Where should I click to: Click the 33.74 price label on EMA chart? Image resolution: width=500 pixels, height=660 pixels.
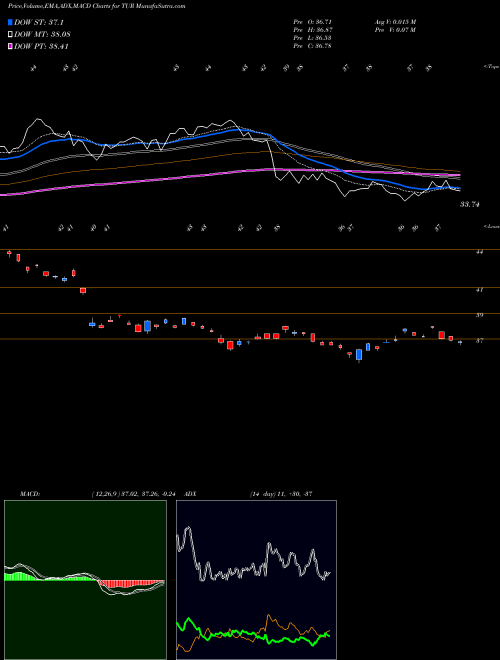(470, 205)
